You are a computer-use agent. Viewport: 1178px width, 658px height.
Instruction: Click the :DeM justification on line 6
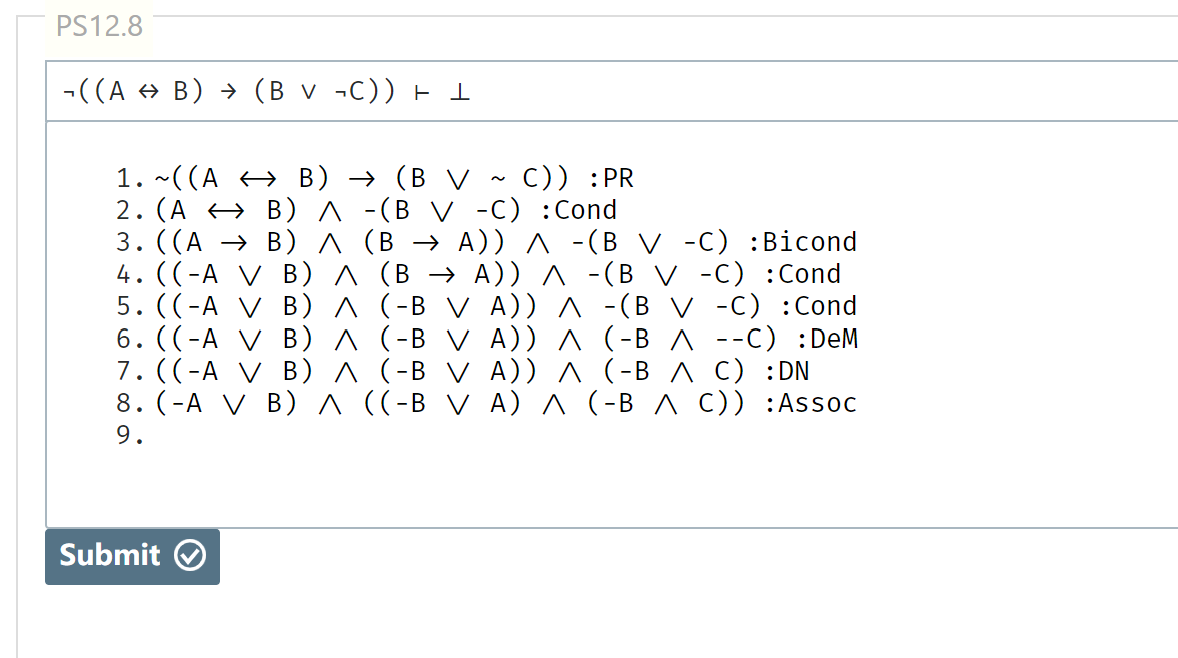click(826, 339)
